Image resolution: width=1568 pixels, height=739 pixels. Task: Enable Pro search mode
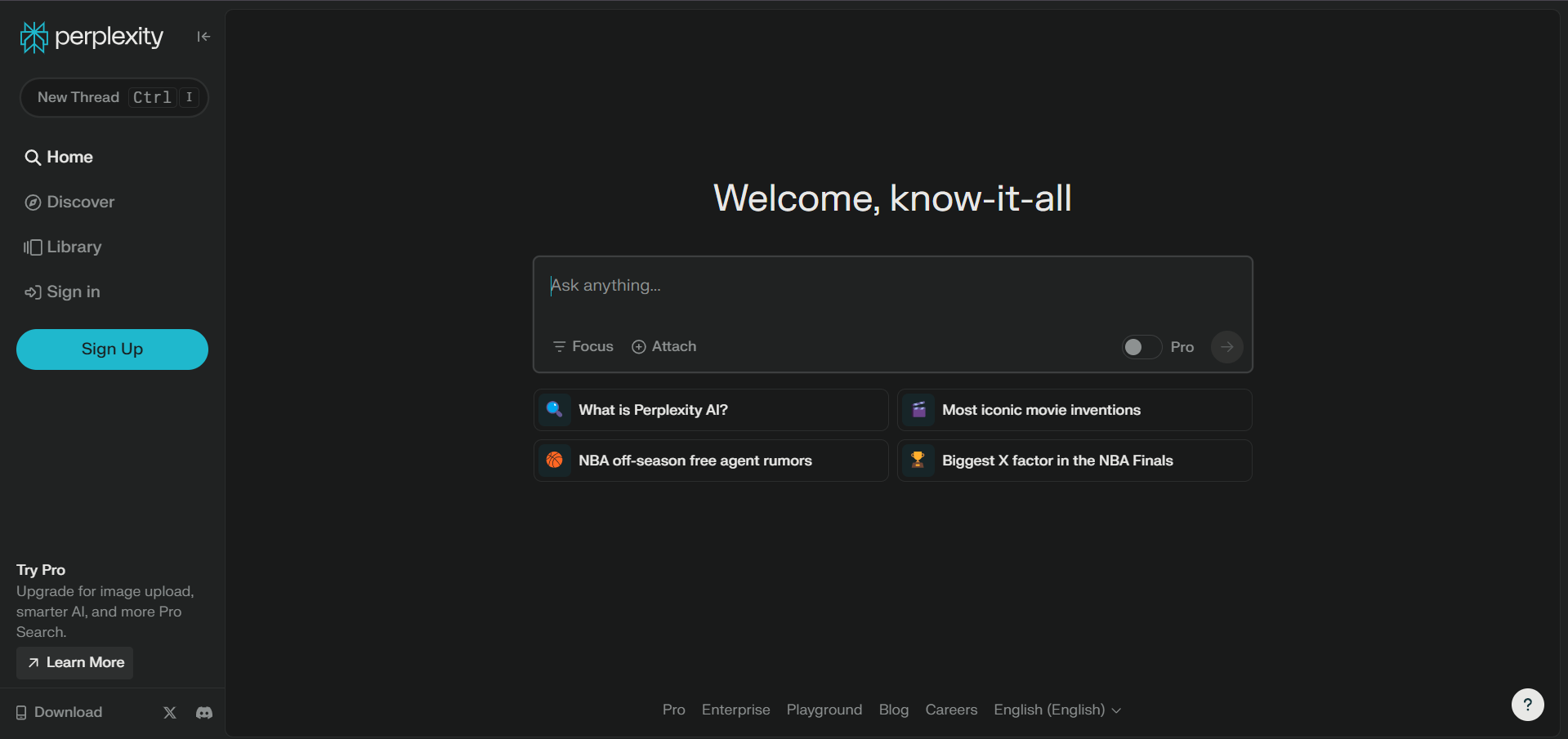[x=1141, y=346]
